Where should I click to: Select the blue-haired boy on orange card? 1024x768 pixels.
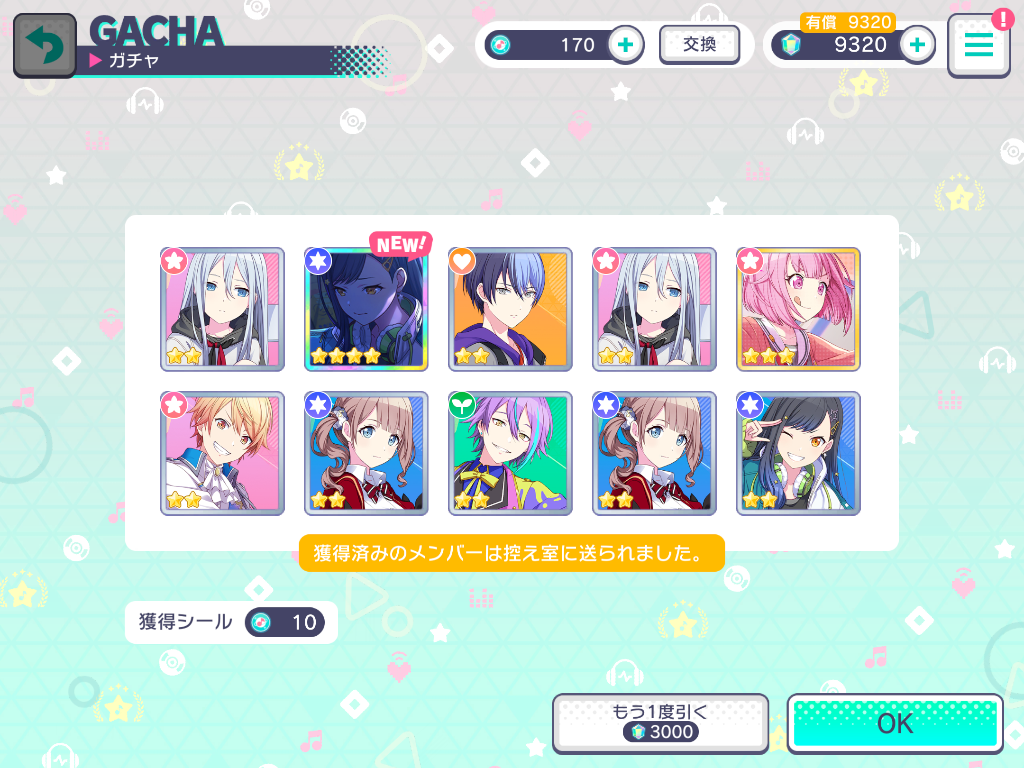click(510, 310)
